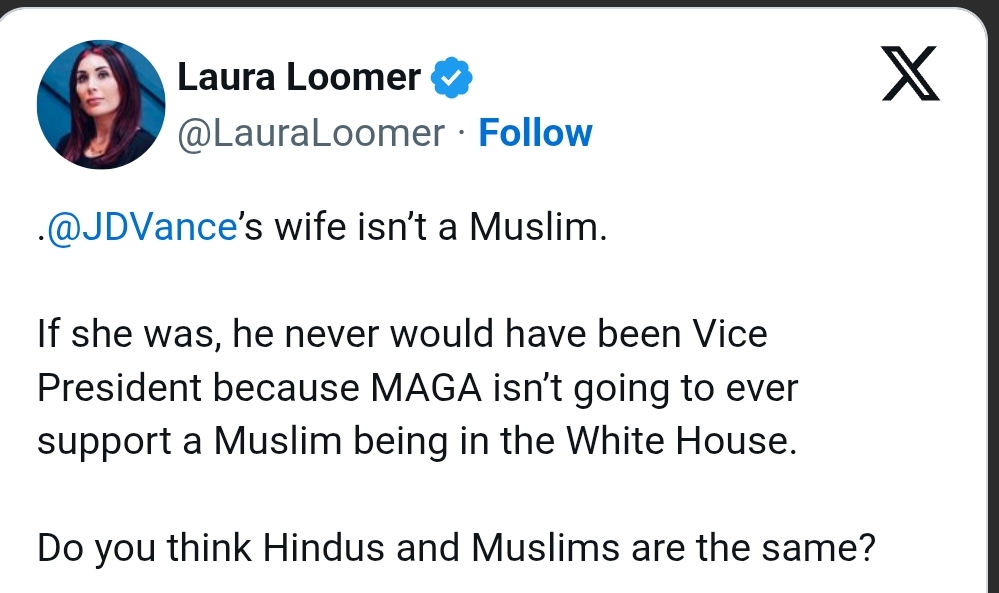Click the Laura Loomer display name
999x593 pixels.
point(299,77)
